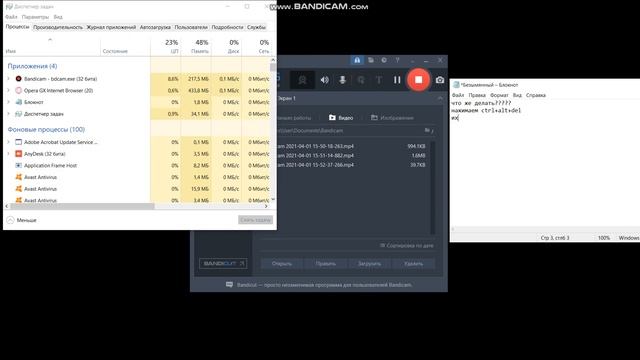Image resolution: width=640 pixels, height=360 pixels.
Task: Switch to the Производительность tab
Action: coord(58,27)
